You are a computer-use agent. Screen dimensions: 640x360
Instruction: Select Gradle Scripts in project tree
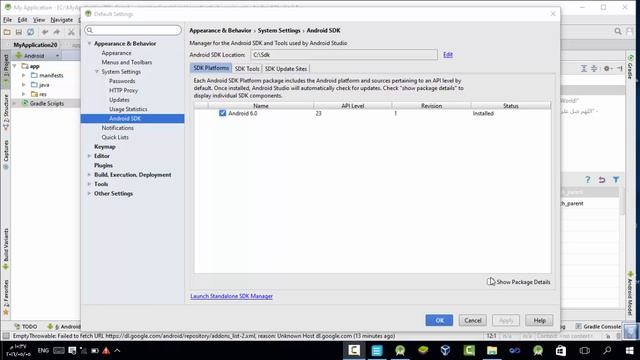point(47,103)
